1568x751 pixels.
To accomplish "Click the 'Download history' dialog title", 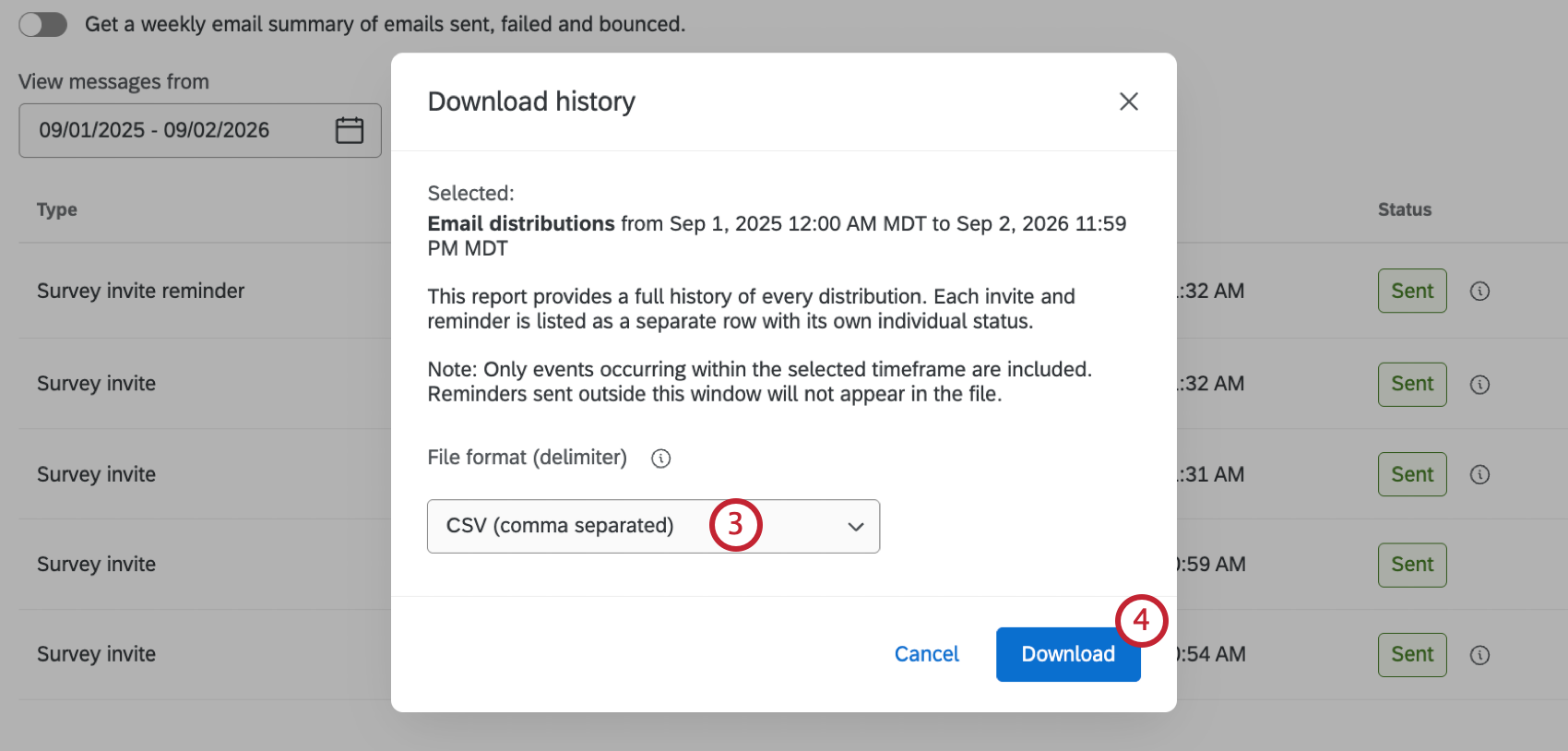I will click(x=531, y=101).
